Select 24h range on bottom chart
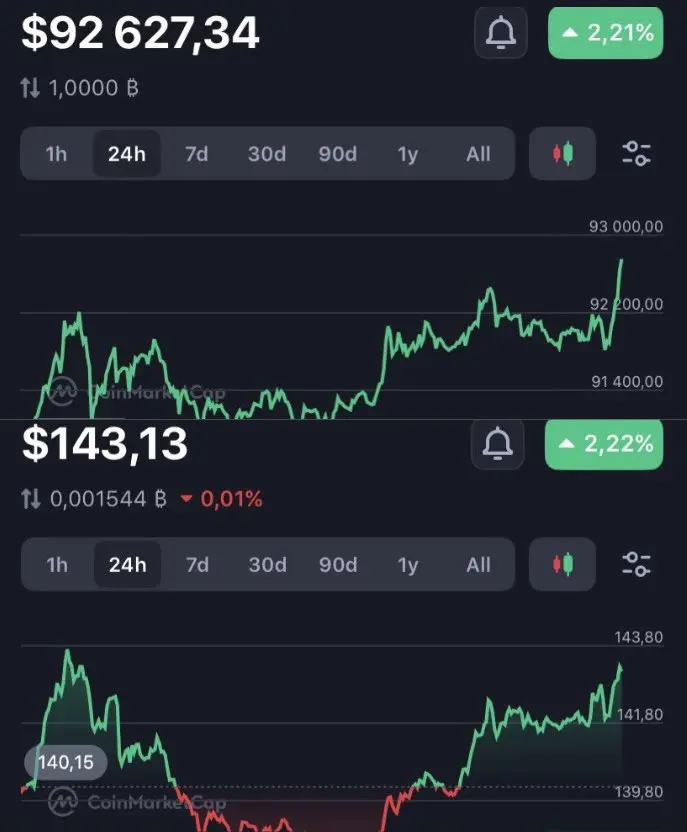This screenshot has width=687, height=832. pos(127,565)
